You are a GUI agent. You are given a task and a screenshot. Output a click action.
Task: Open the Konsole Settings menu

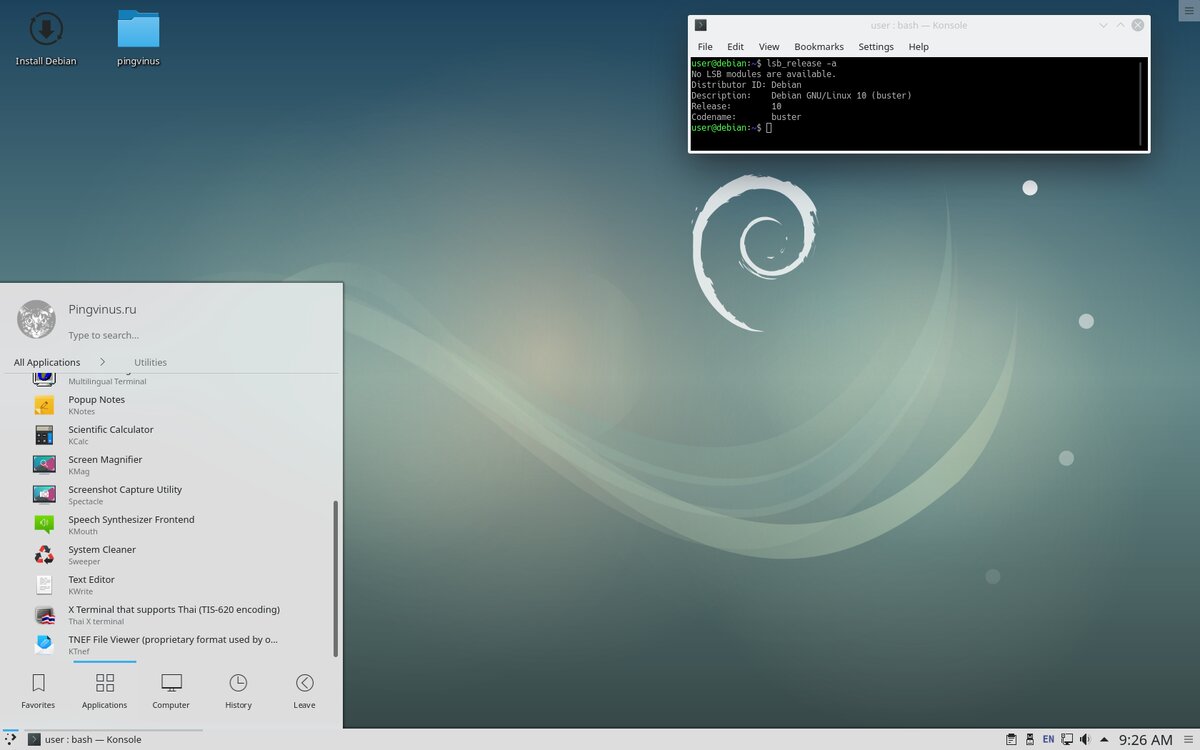(876, 46)
